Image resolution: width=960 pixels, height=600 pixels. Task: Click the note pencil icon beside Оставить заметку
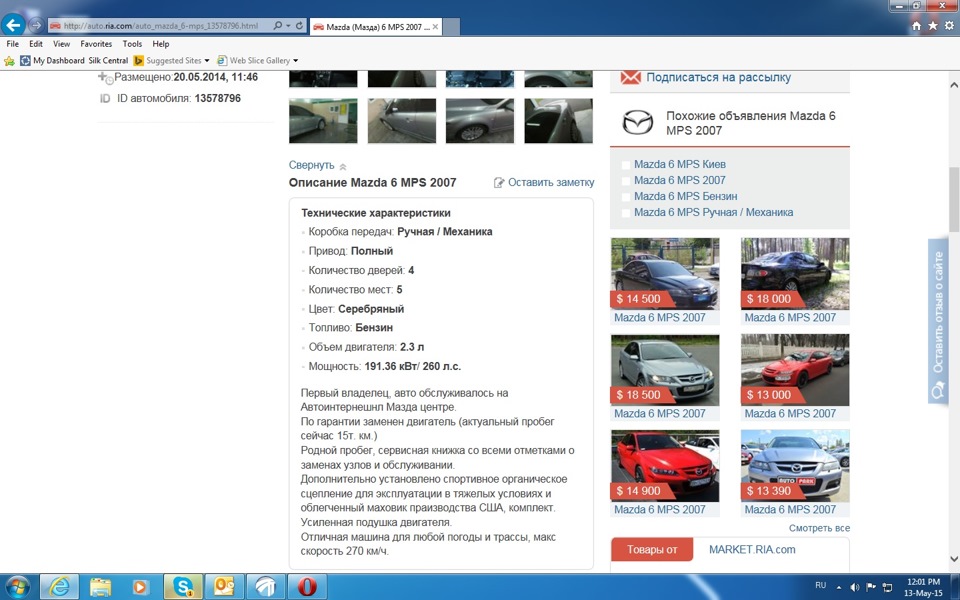tap(499, 182)
